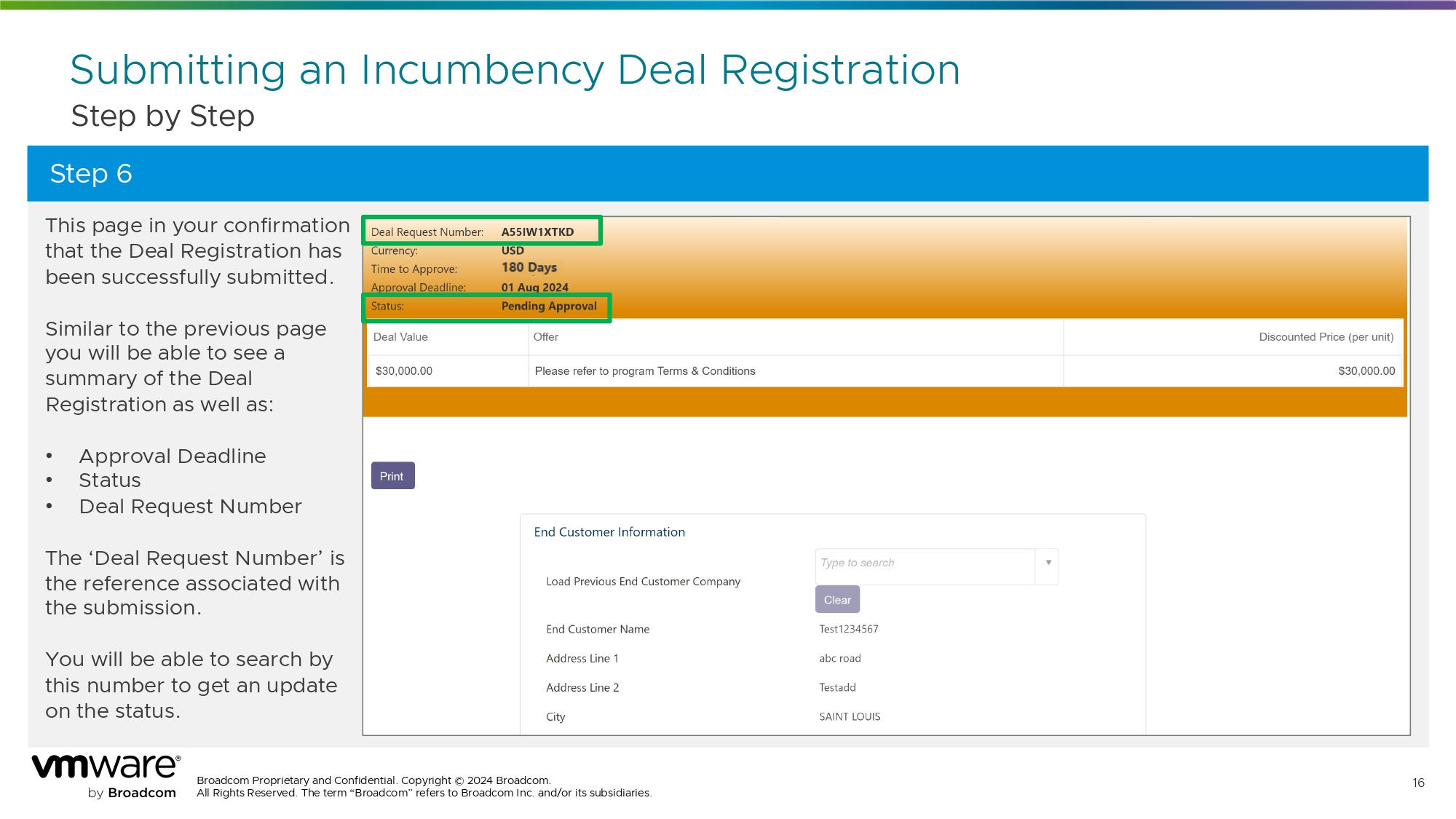This screenshot has width=1456, height=819.
Task: Open the Load Previous End Customer dropdown arrow
Action: (1048, 563)
